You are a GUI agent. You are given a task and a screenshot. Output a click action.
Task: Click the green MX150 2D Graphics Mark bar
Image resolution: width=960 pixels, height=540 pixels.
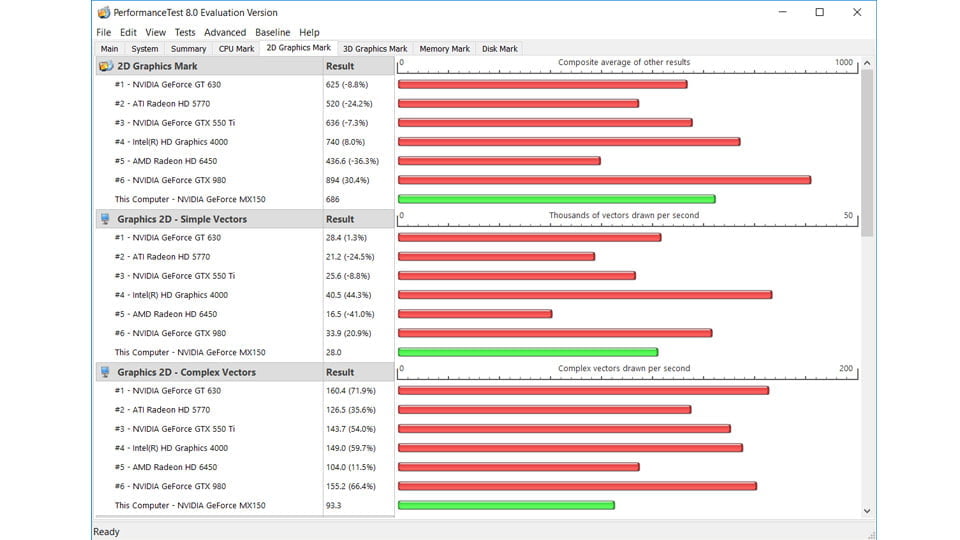[556, 199]
